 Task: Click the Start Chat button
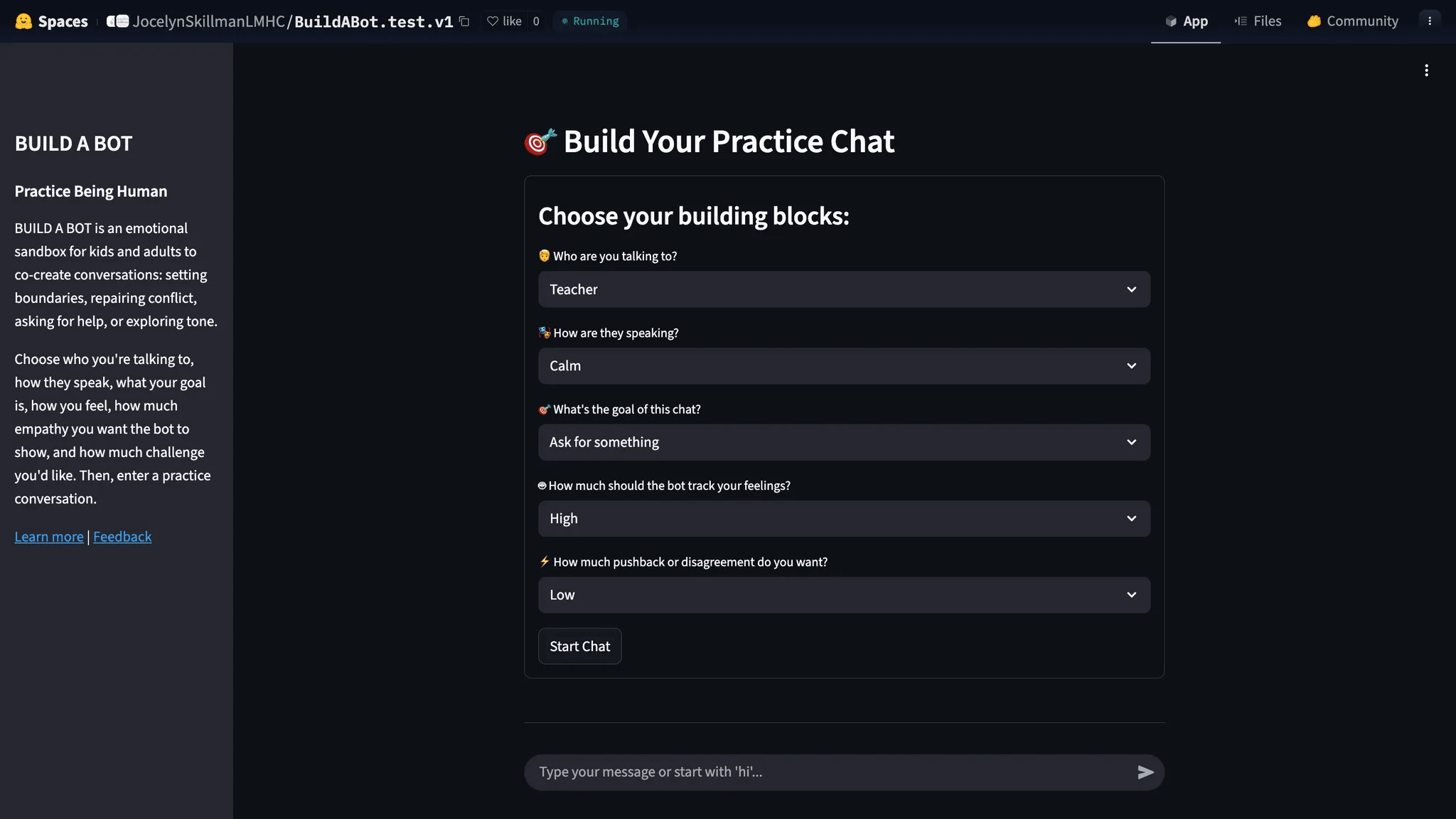point(579,646)
